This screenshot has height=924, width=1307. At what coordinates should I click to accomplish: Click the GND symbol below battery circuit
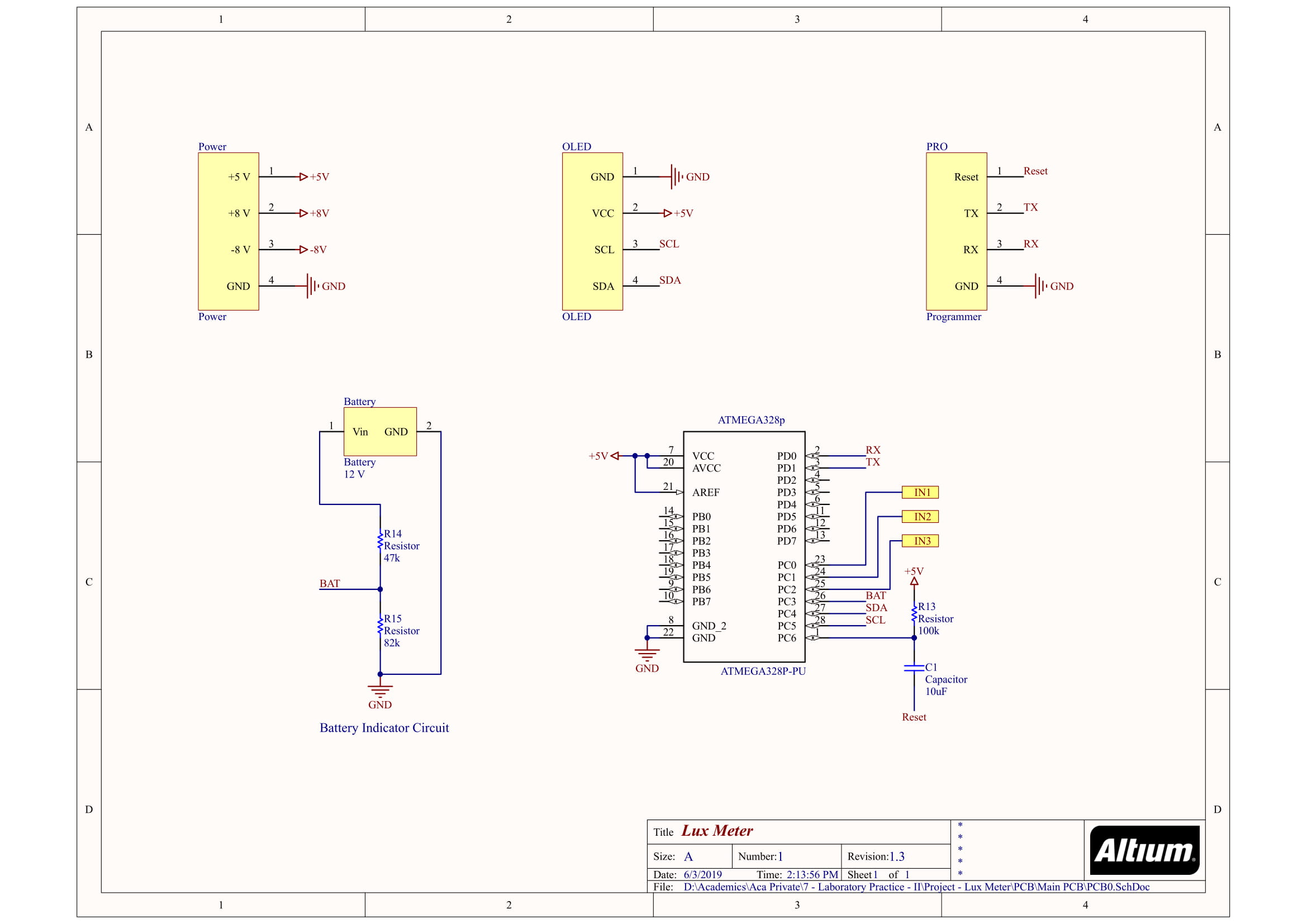(x=381, y=690)
